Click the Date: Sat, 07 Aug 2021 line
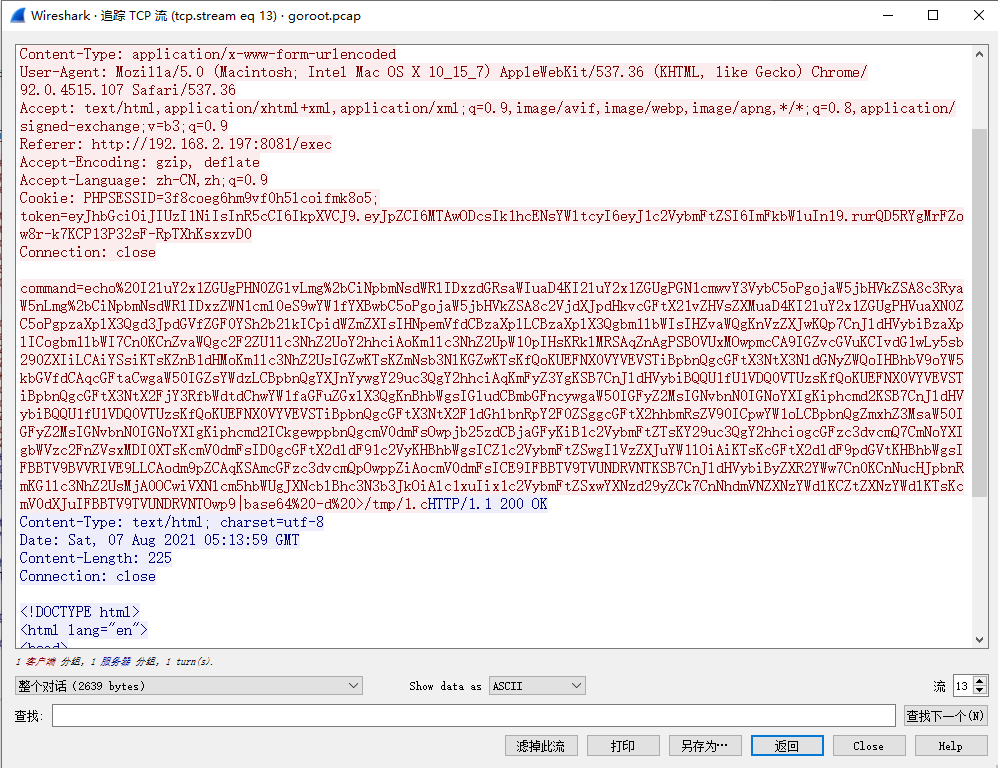This screenshot has width=998, height=768. tap(159, 540)
